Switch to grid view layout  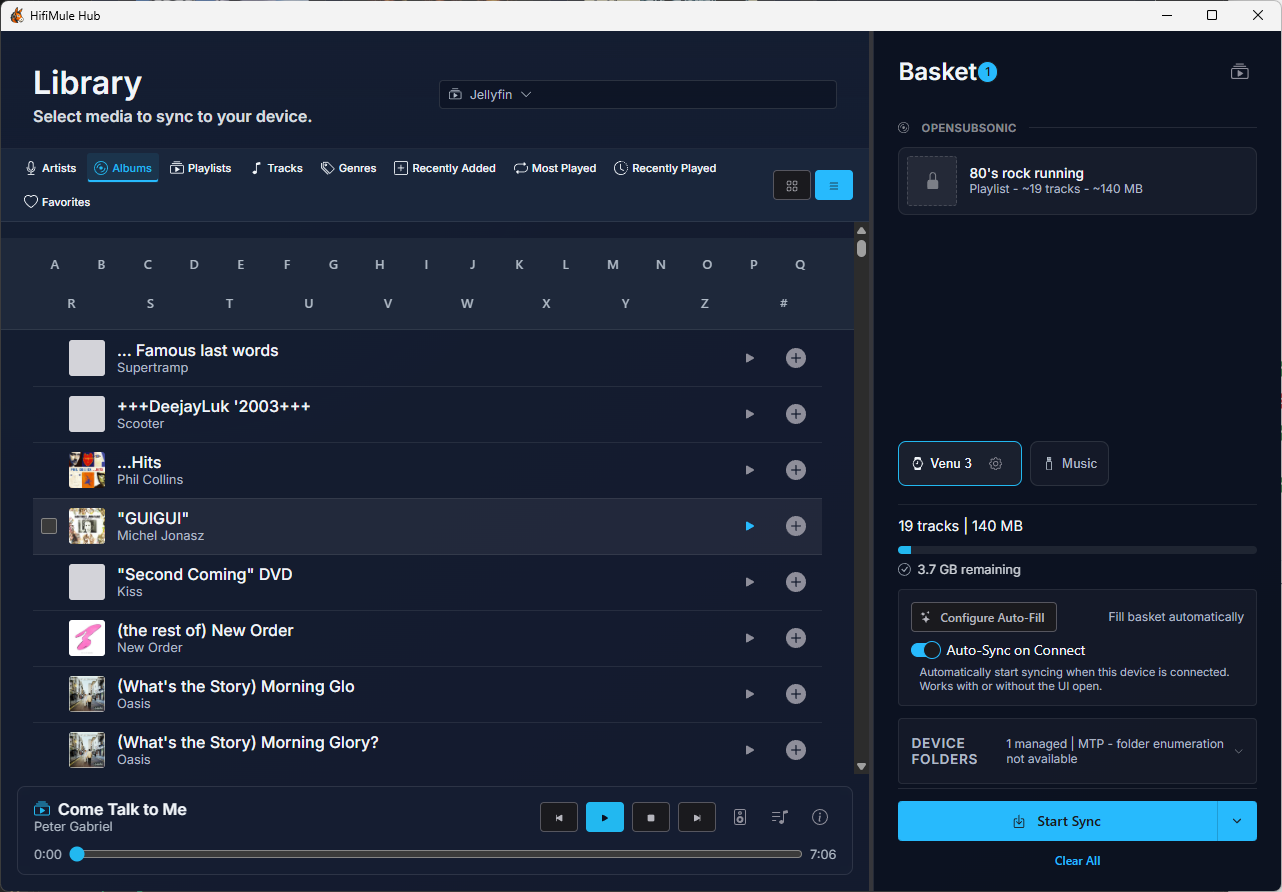click(792, 185)
